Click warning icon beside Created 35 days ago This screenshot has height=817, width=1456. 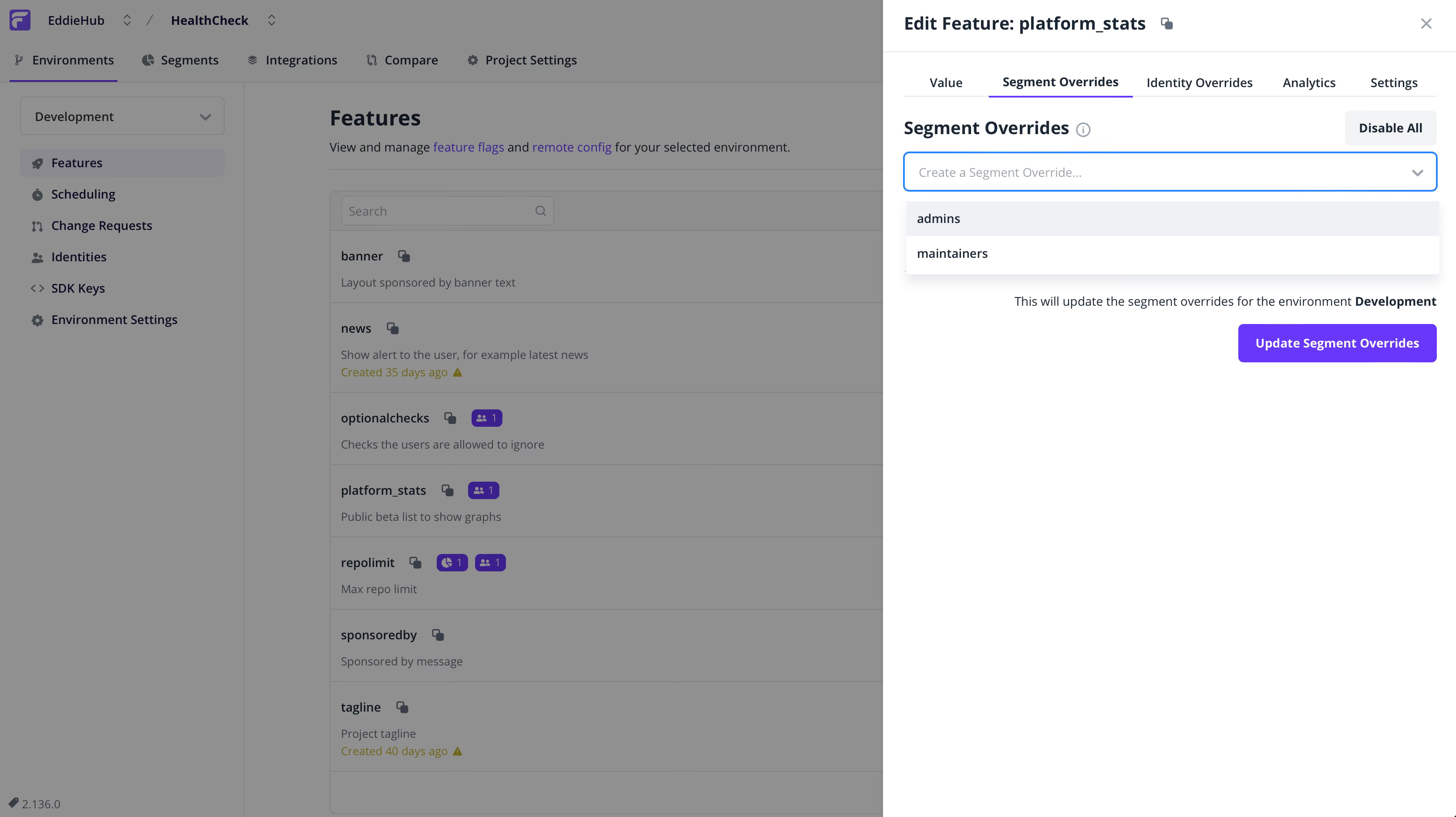coord(458,373)
